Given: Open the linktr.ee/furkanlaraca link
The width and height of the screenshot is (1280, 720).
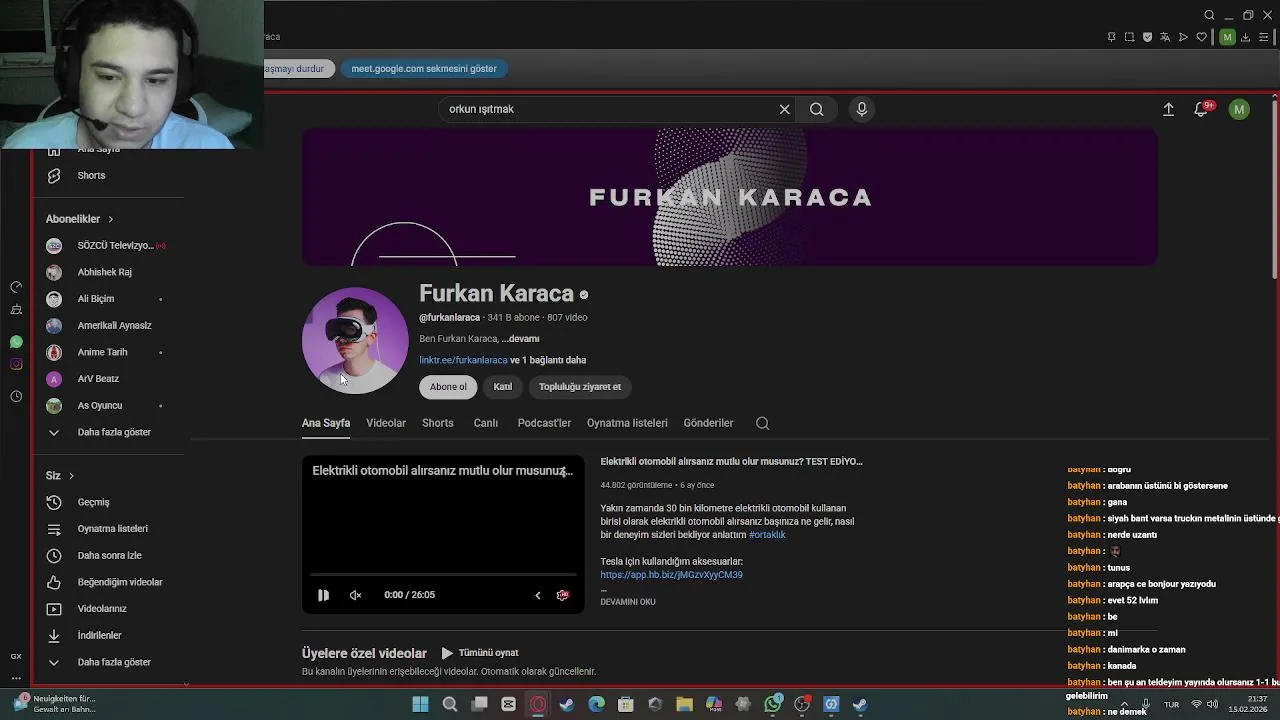Looking at the screenshot, I should pos(463,360).
